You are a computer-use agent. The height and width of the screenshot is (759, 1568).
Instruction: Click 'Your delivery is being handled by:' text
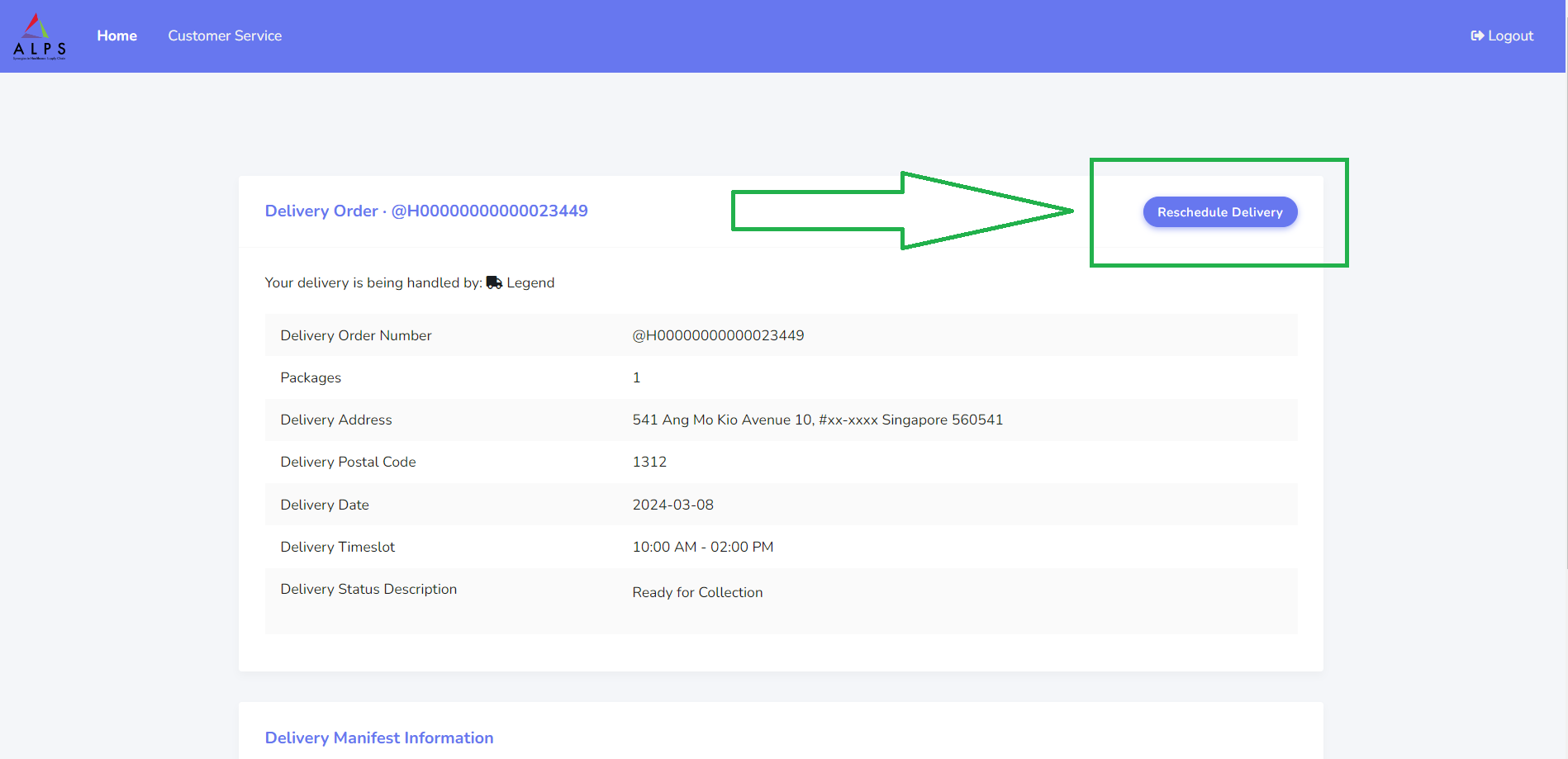pos(373,282)
